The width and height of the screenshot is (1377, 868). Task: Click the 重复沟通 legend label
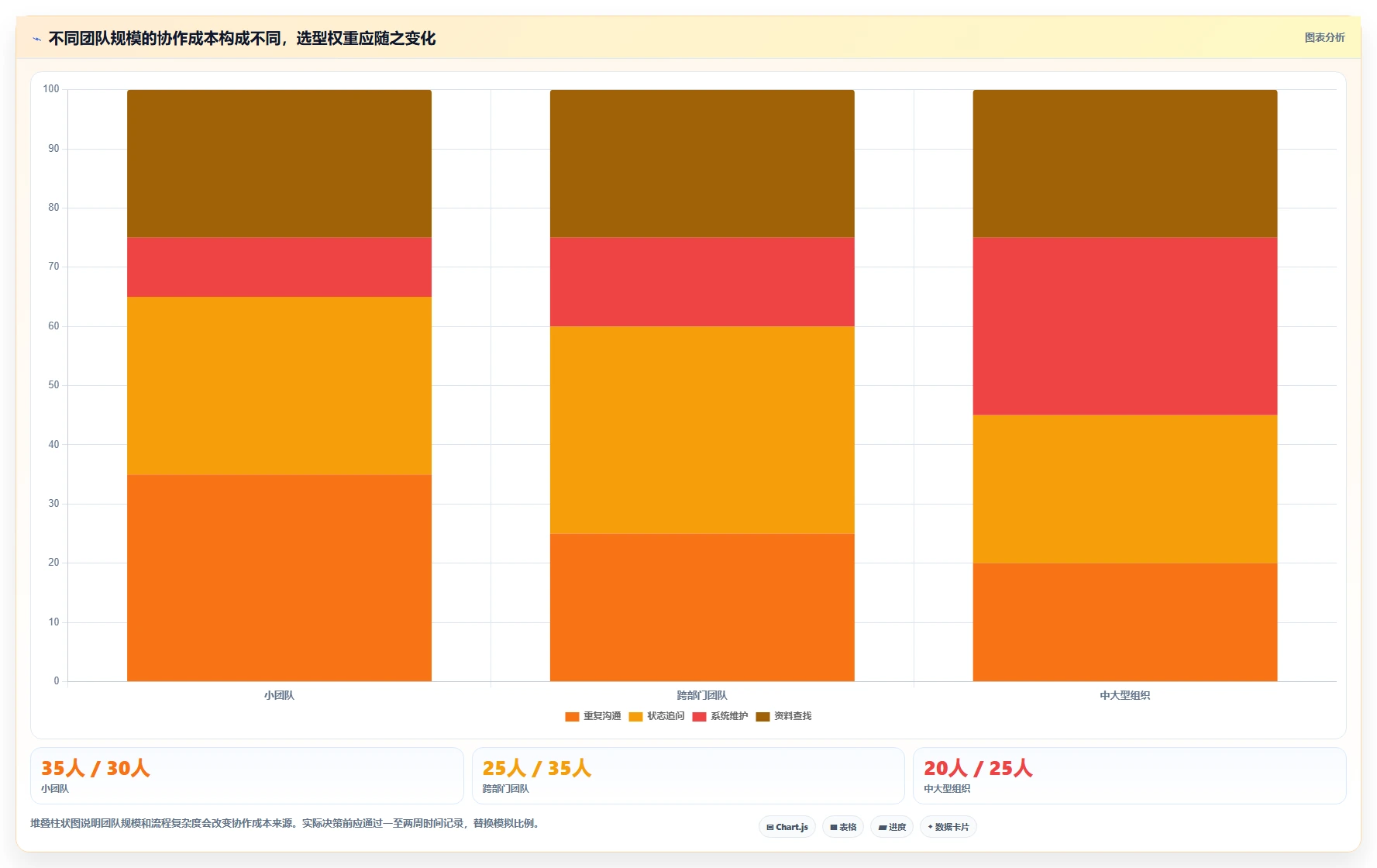602,716
